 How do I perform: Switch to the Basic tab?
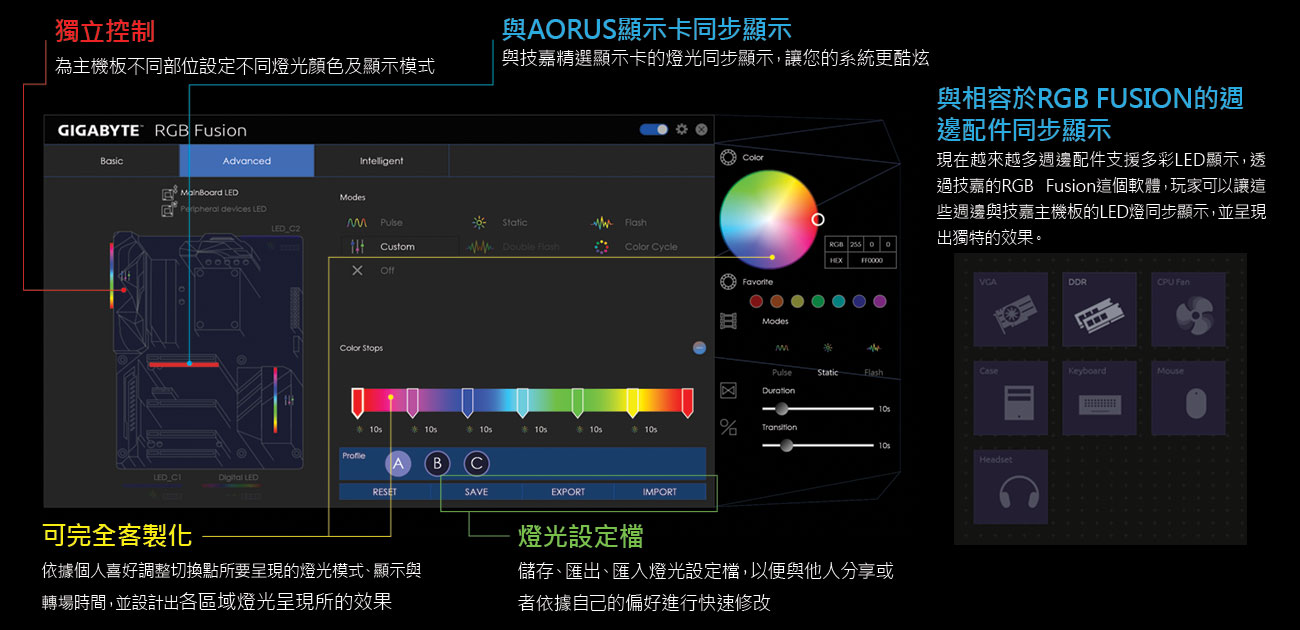pos(112,161)
